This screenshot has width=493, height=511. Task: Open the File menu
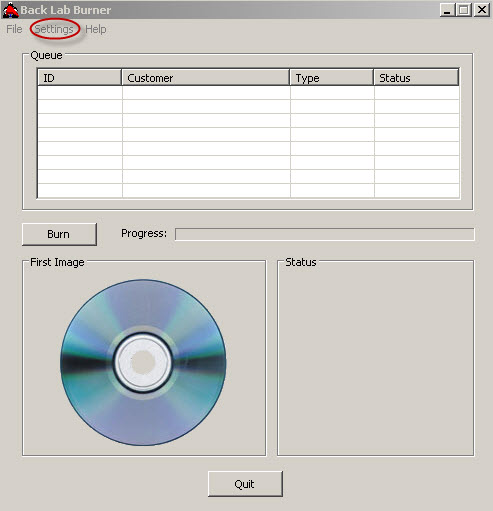(14, 29)
